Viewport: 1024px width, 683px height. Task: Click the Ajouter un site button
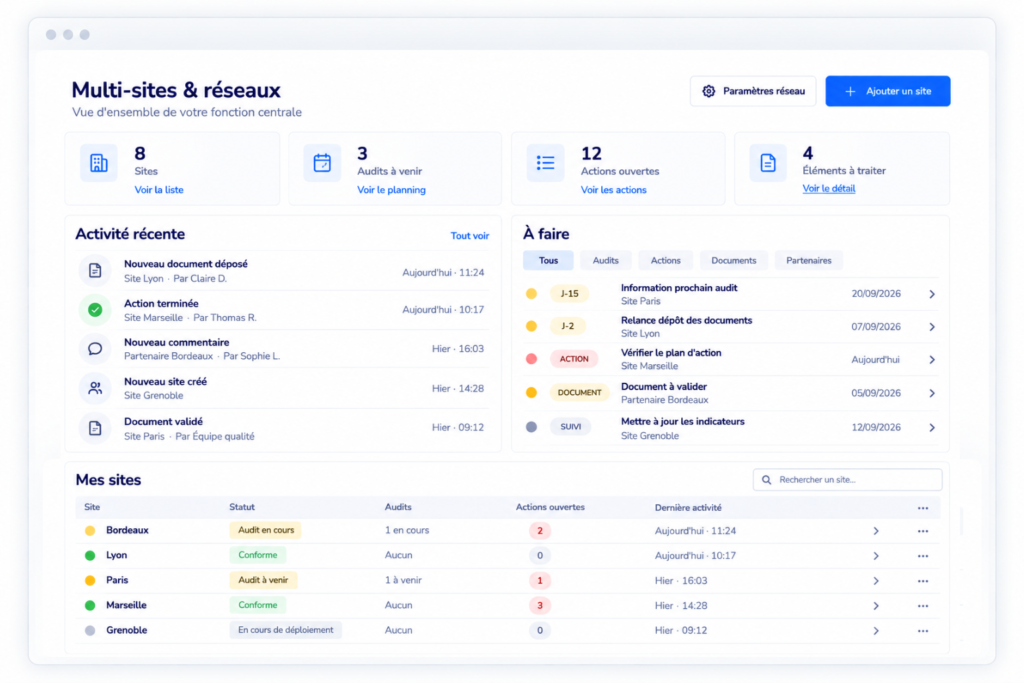tap(888, 91)
